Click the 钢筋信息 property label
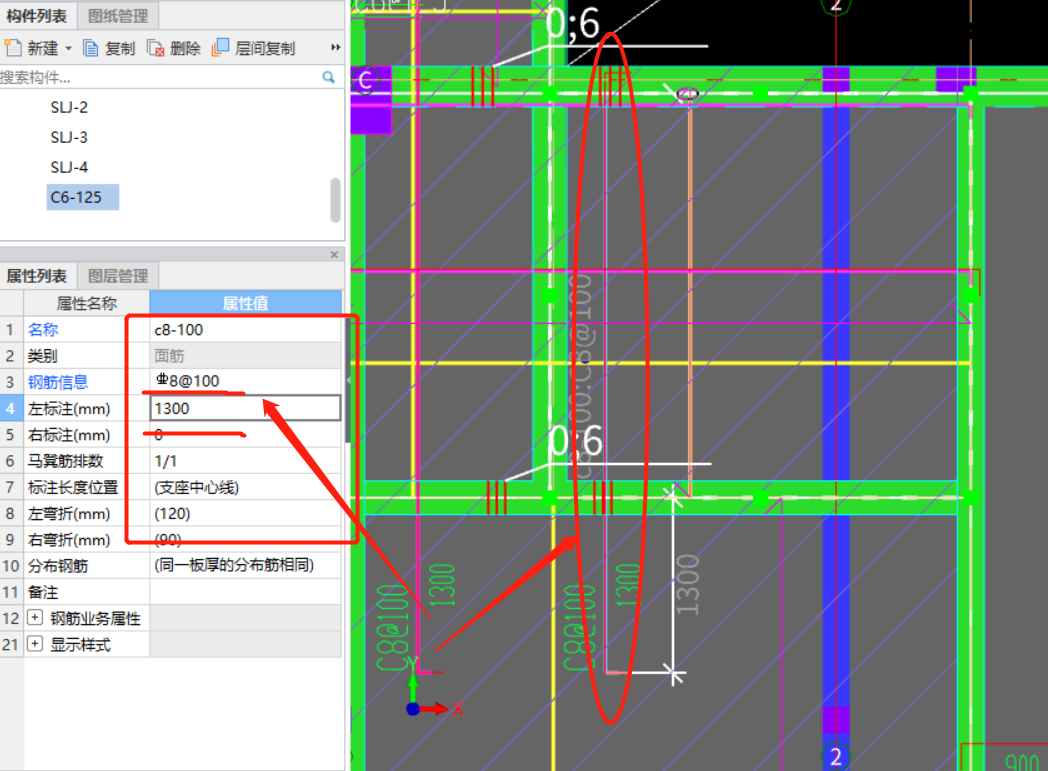Screen dimensions: 1048x771 57,382
